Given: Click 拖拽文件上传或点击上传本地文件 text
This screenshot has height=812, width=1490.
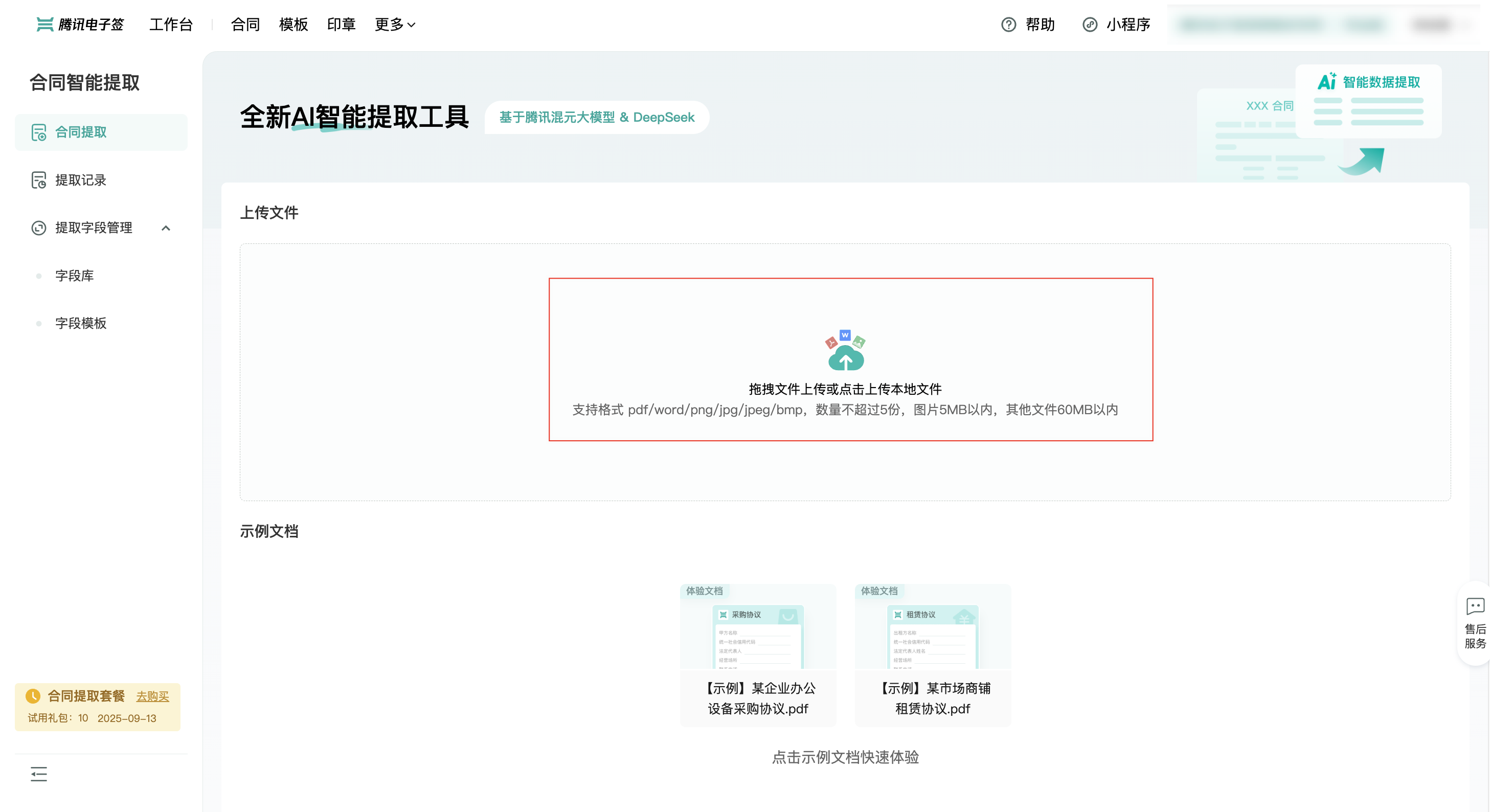Looking at the screenshot, I should coord(845,389).
